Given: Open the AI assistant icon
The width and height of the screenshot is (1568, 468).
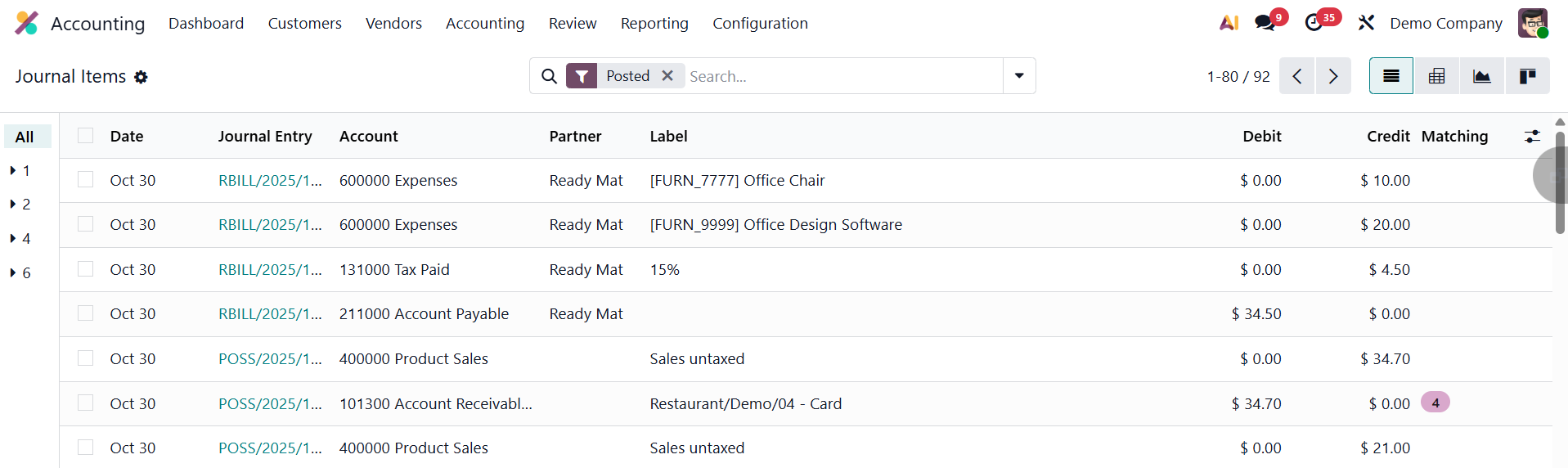Looking at the screenshot, I should click(x=1228, y=23).
